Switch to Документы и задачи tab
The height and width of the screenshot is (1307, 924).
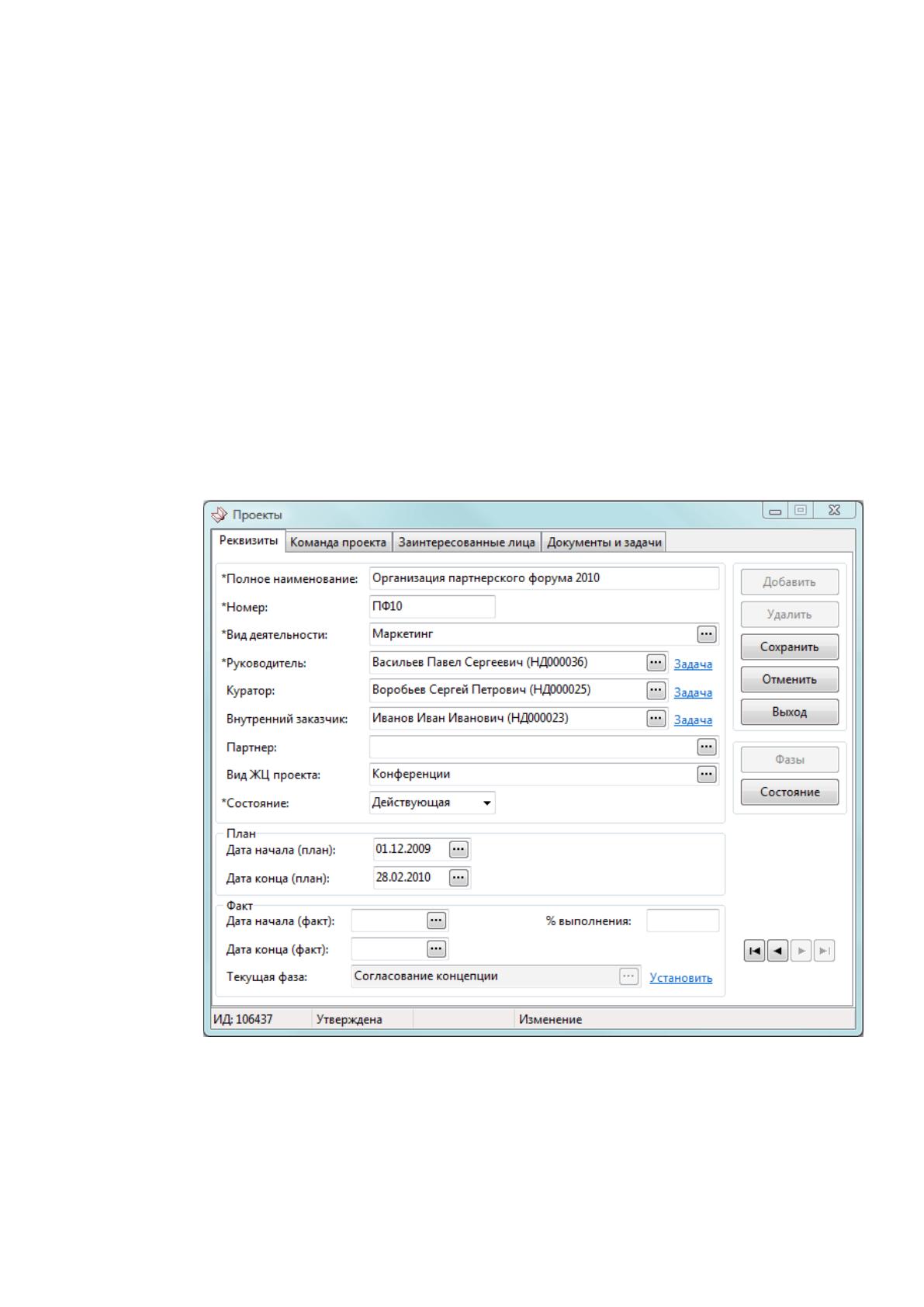pos(604,543)
